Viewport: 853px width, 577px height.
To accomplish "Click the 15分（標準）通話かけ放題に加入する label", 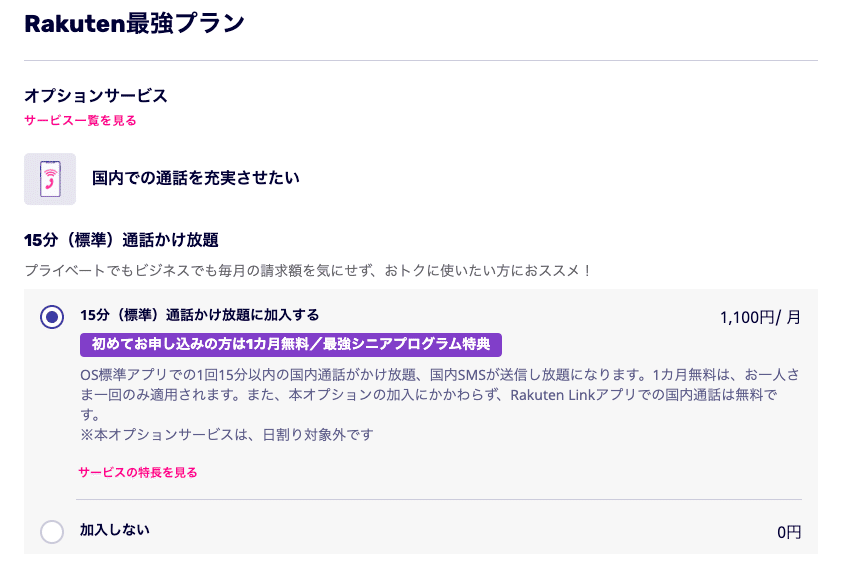I will [x=199, y=315].
